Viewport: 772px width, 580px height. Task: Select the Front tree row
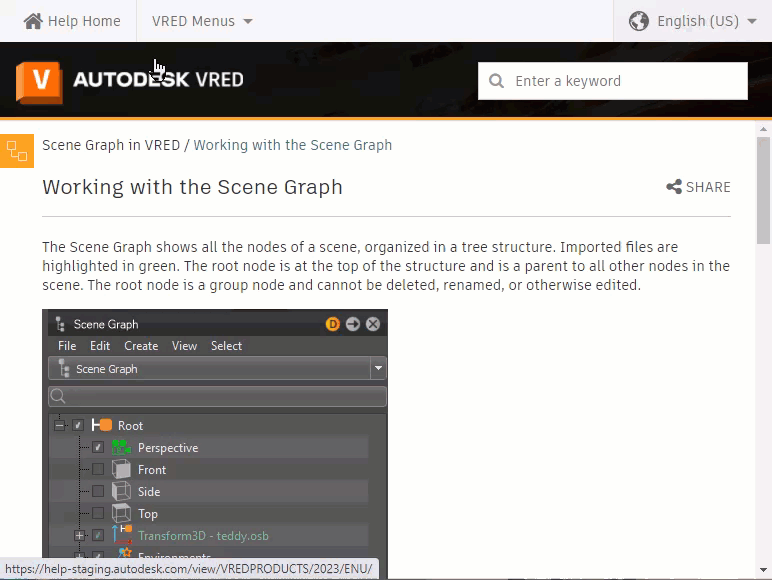[209, 469]
